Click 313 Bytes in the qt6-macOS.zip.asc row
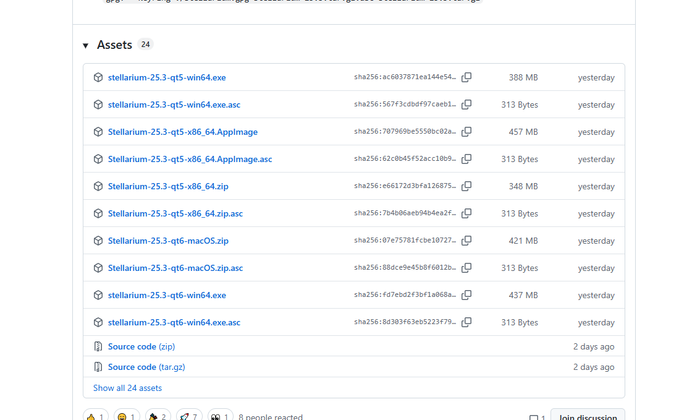Image resolution: width=700 pixels, height=420 pixels. pos(520,268)
